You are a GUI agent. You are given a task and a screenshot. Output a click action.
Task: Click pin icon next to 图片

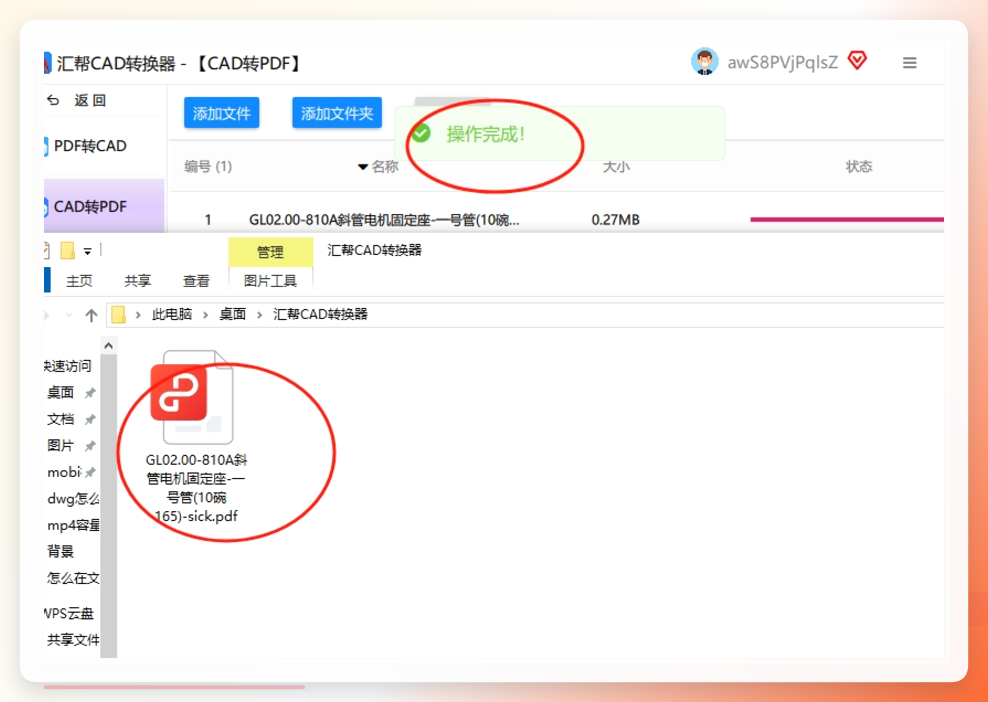tap(90, 446)
